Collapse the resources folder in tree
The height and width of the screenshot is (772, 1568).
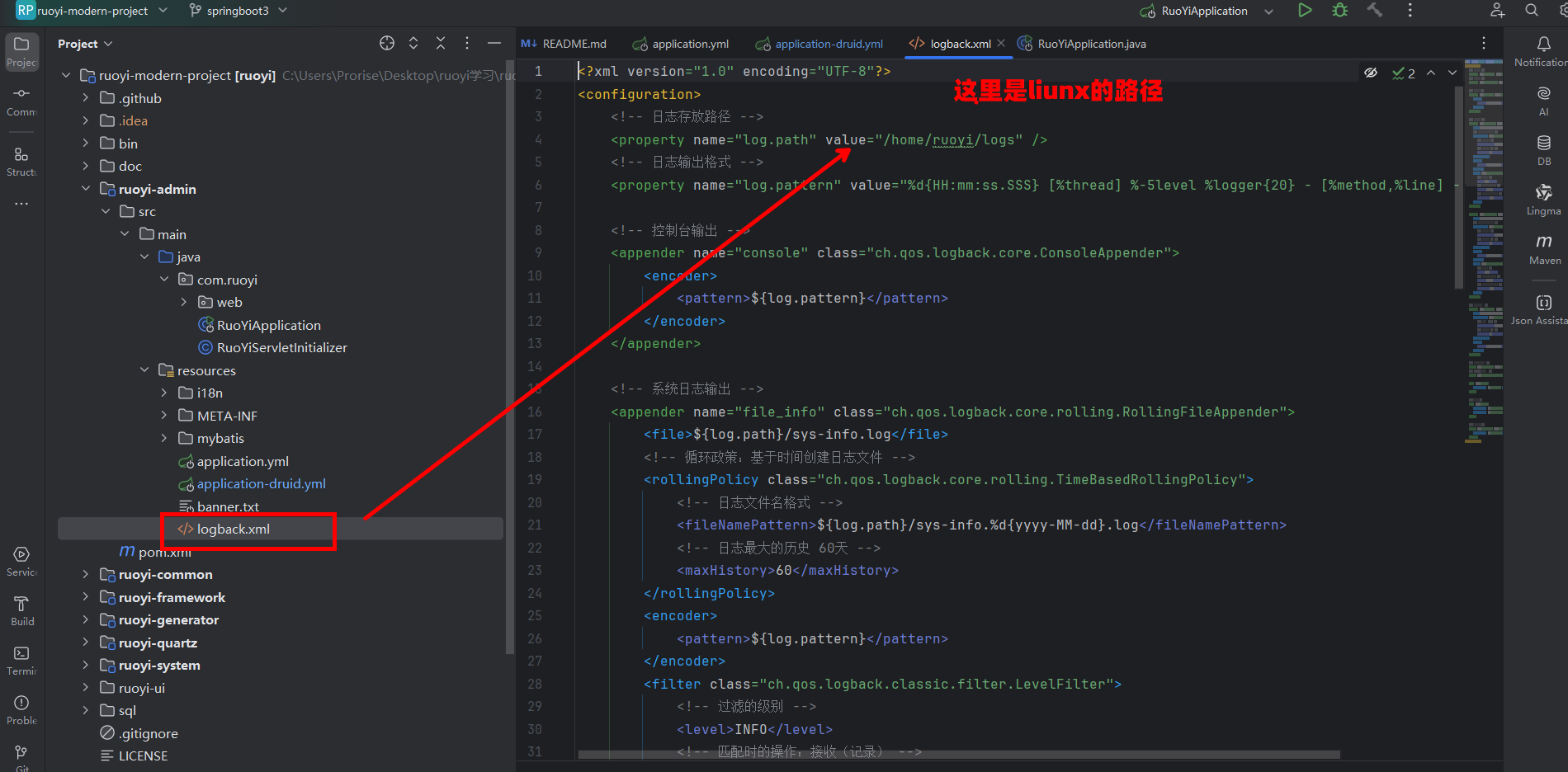144,370
